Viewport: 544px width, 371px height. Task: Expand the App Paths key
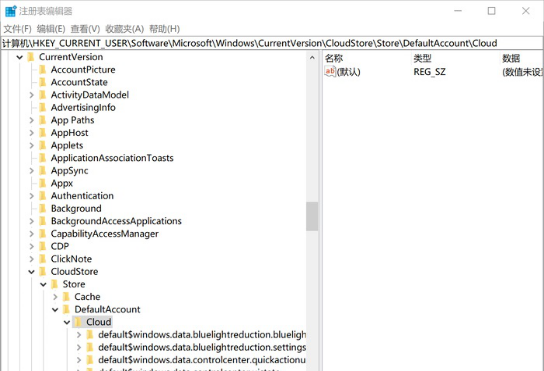click(x=32, y=120)
